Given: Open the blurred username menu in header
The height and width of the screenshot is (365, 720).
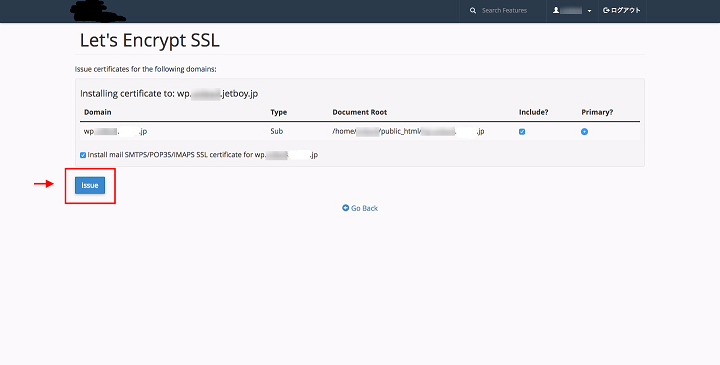Looking at the screenshot, I should pos(572,11).
